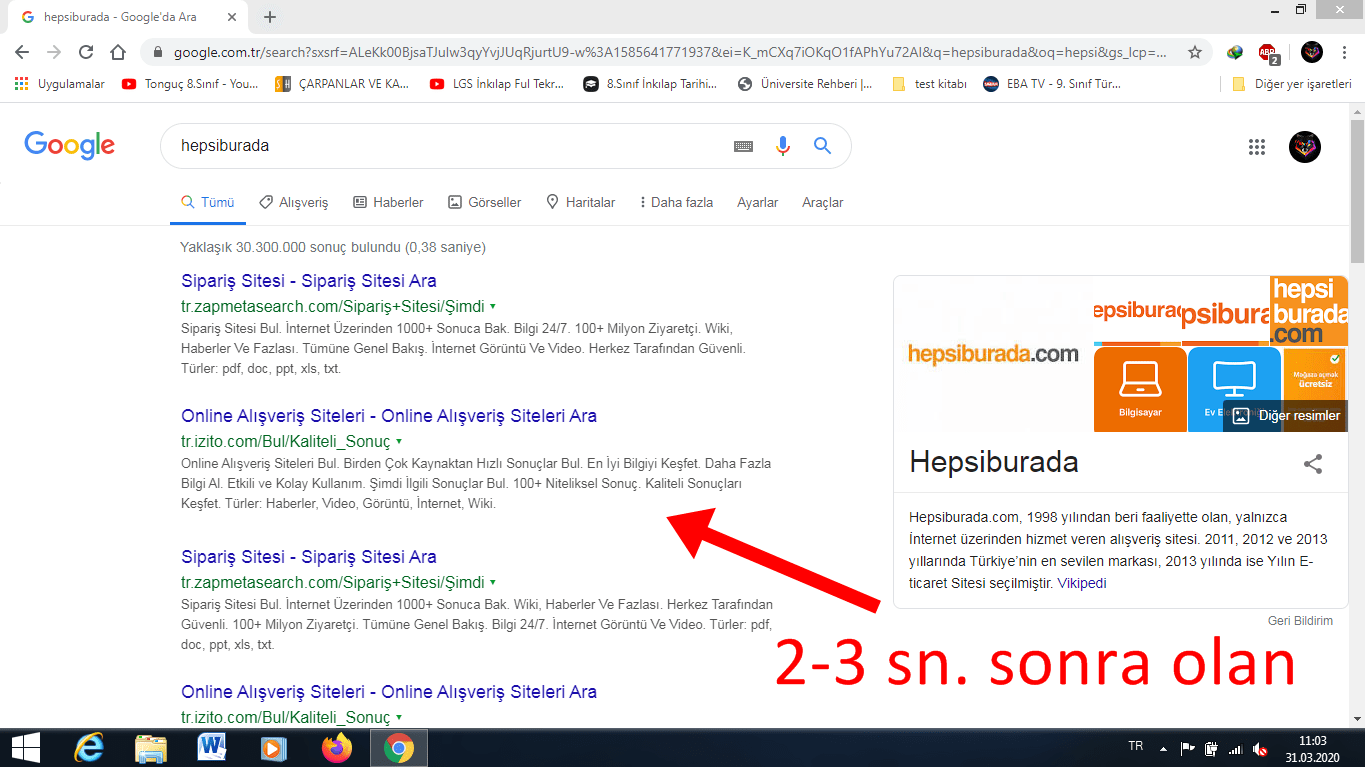The image size is (1365, 767).
Task: Switch to the Alışveriş tab
Action: (293, 202)
